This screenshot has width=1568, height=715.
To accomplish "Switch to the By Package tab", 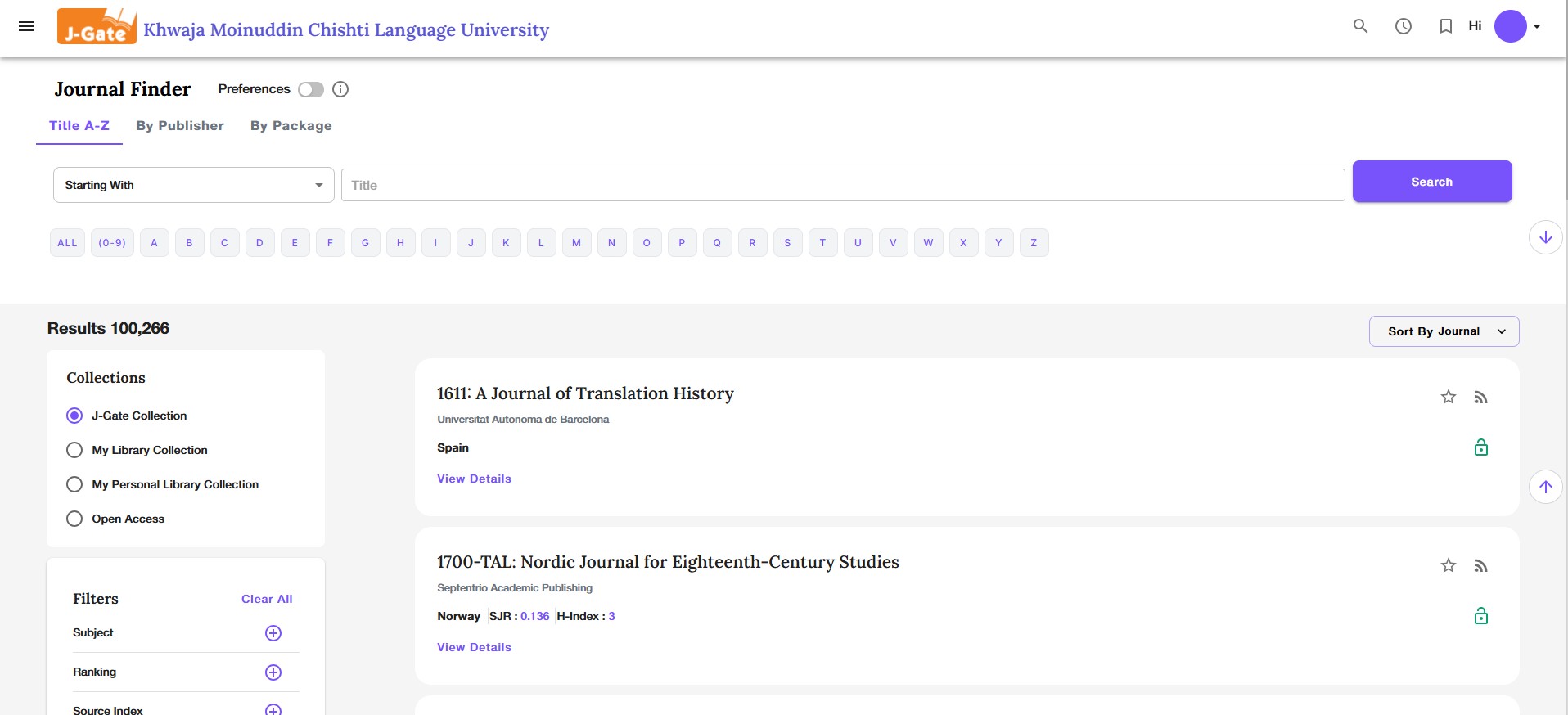I will [291, 126].
